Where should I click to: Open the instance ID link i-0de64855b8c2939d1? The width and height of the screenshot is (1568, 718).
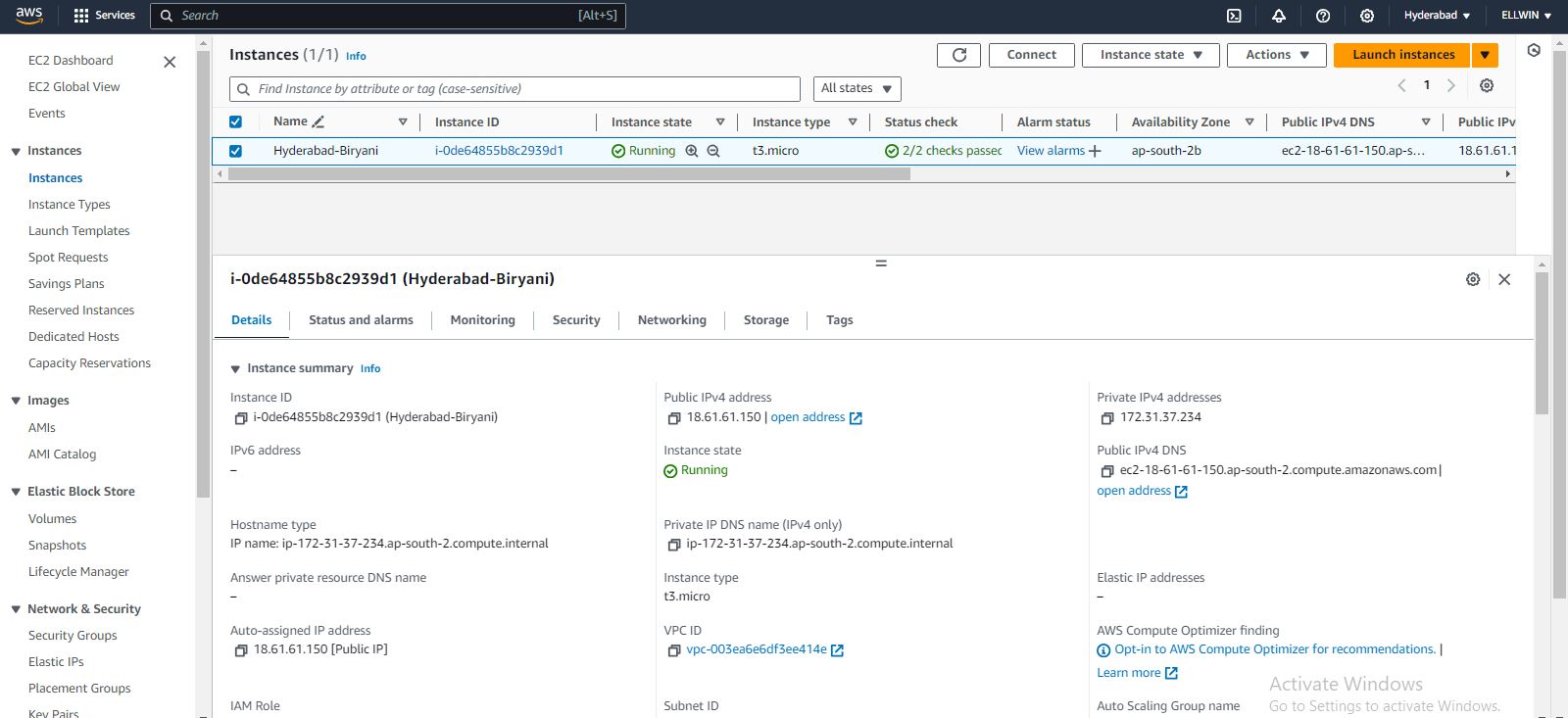499,151
